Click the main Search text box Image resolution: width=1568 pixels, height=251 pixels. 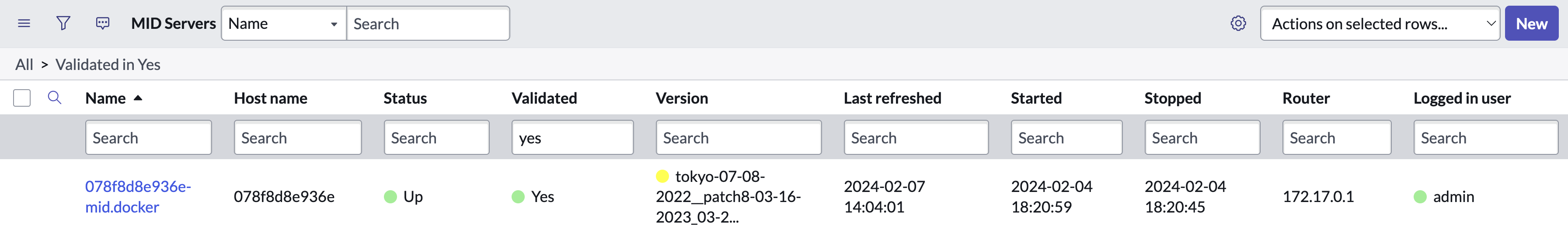tap(427, 24)
